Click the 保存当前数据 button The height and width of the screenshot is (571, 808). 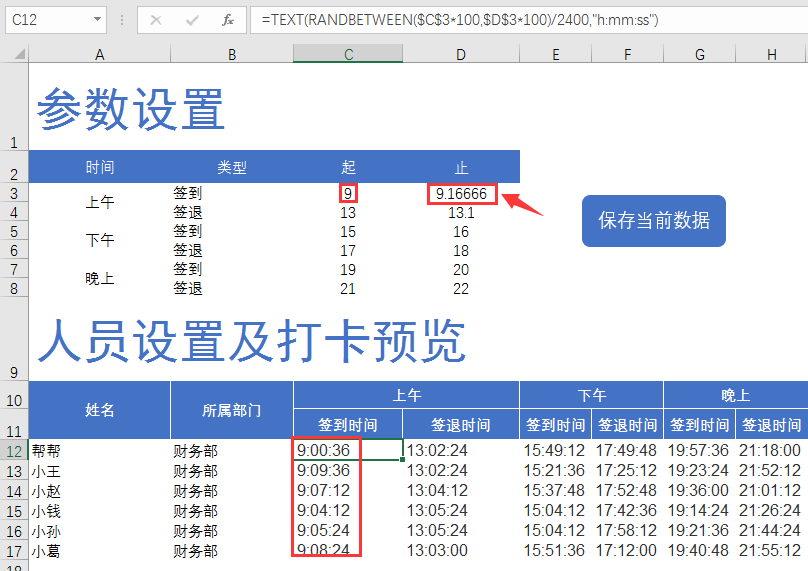click(653, 221)
